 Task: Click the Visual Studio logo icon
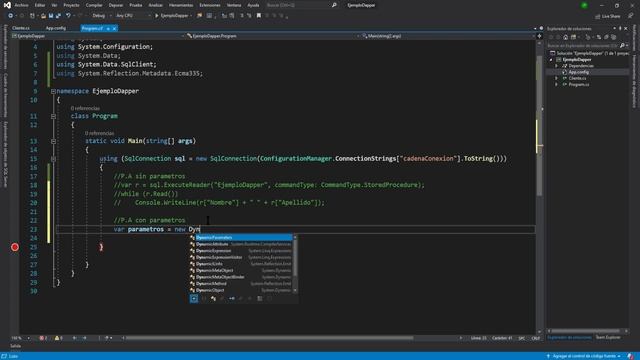point(7,5)
